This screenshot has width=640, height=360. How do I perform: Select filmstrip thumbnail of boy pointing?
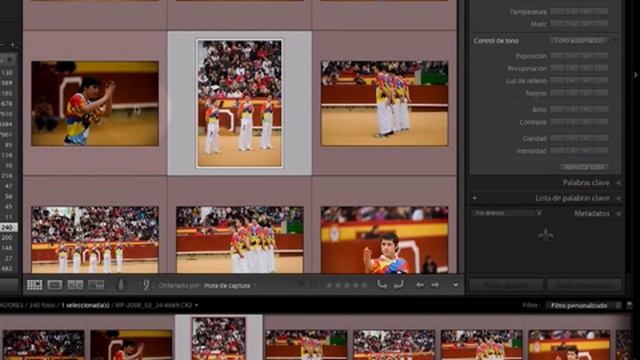coord(569,345)
